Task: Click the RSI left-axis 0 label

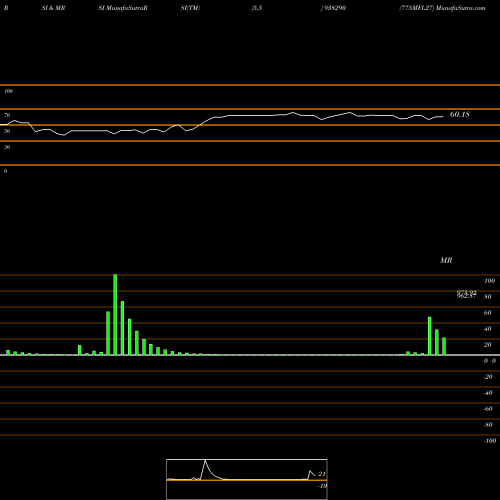Action: coord(5,171)
